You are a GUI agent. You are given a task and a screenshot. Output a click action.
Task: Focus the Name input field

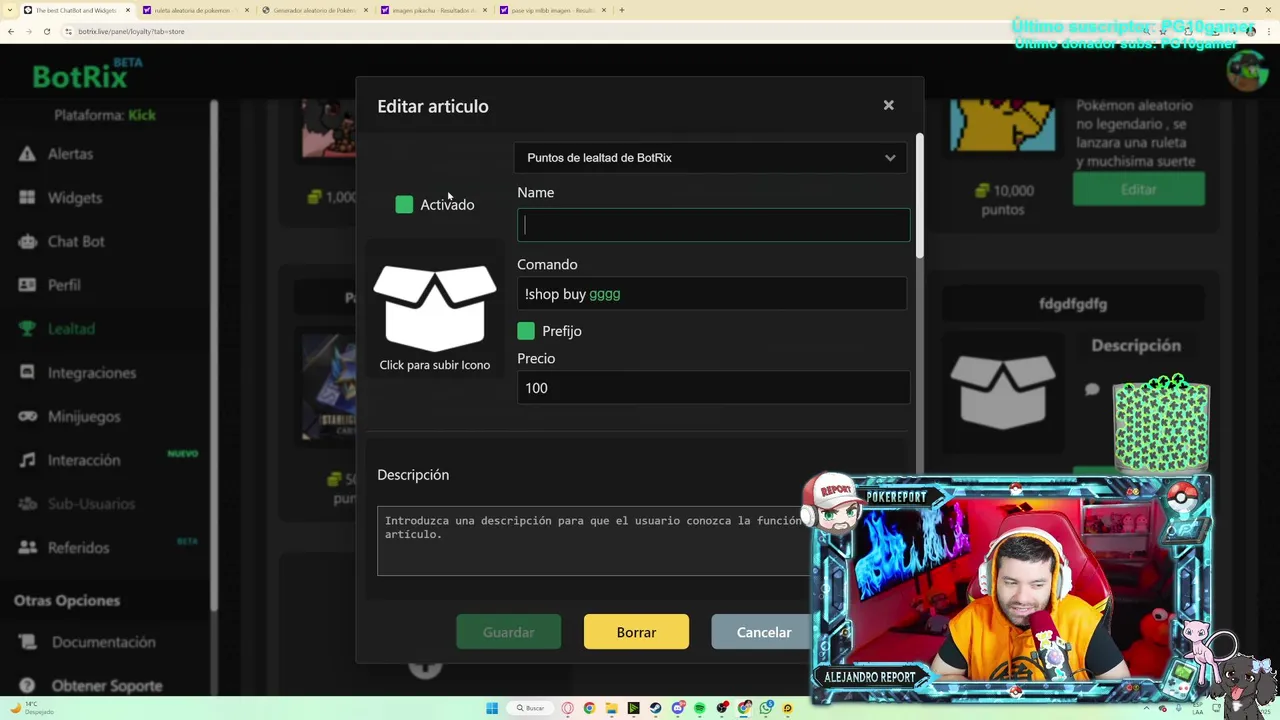[713, 225]
